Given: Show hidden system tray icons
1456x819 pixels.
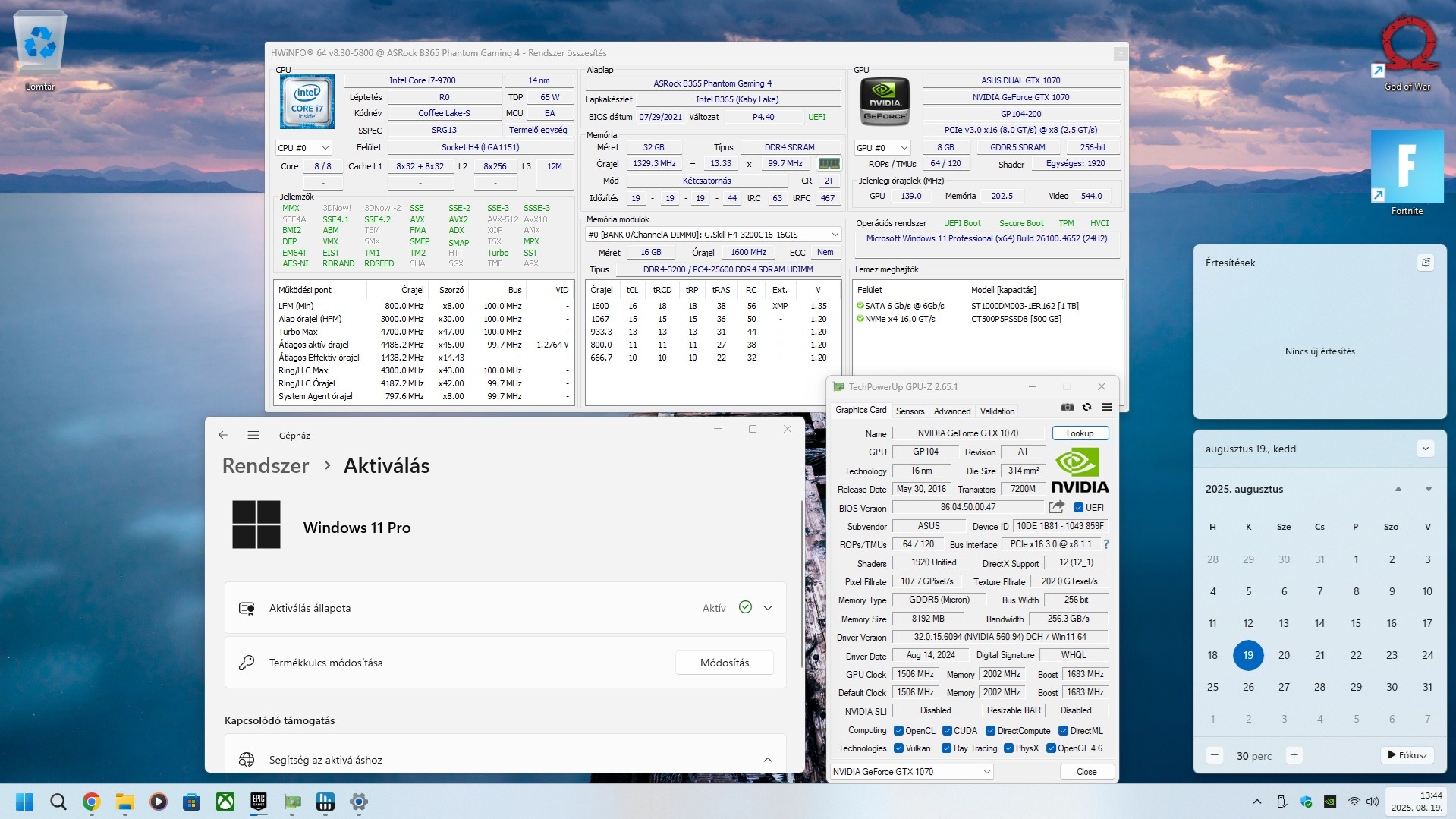Looking at the screenshot, I should coord(1257,802).
